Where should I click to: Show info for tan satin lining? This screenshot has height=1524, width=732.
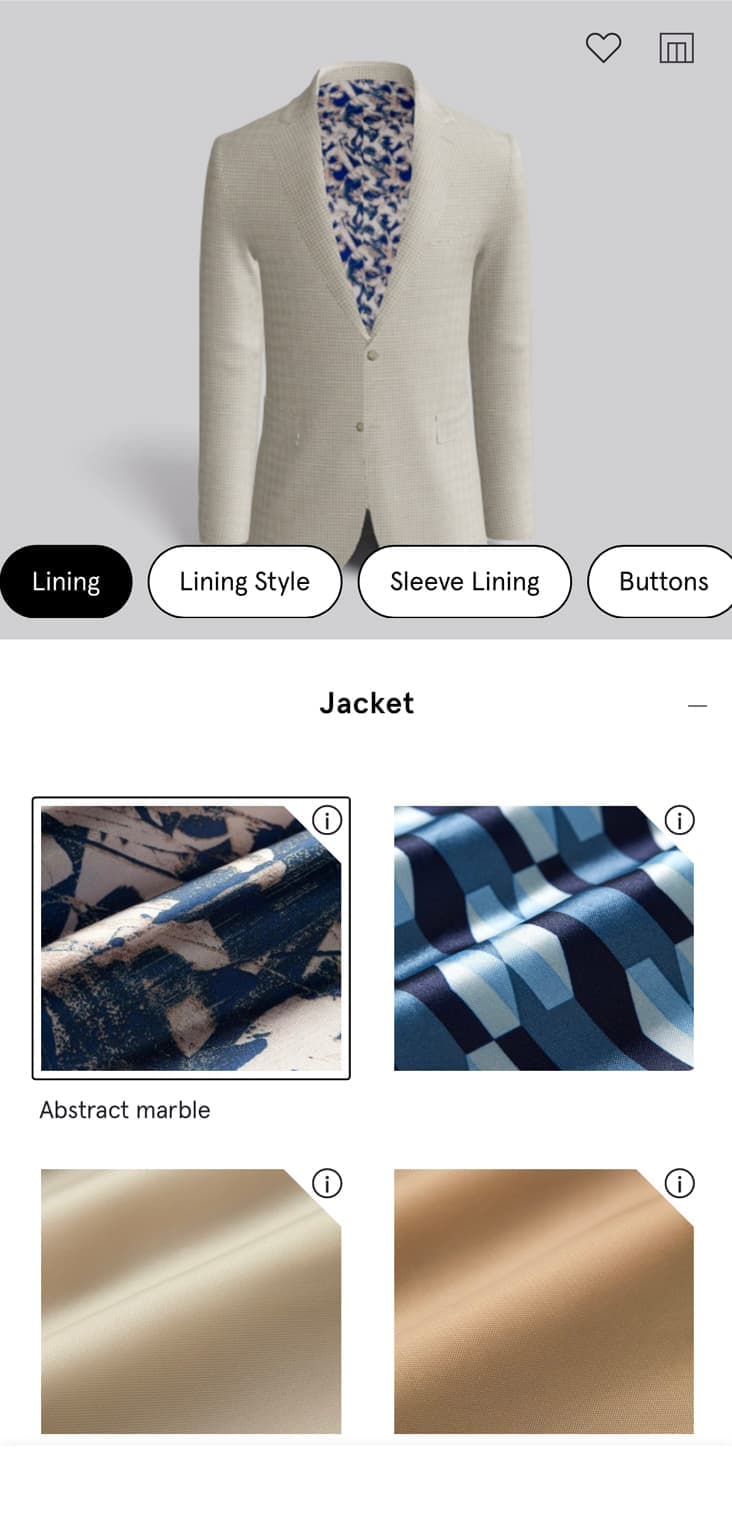tap(679, 1184)
